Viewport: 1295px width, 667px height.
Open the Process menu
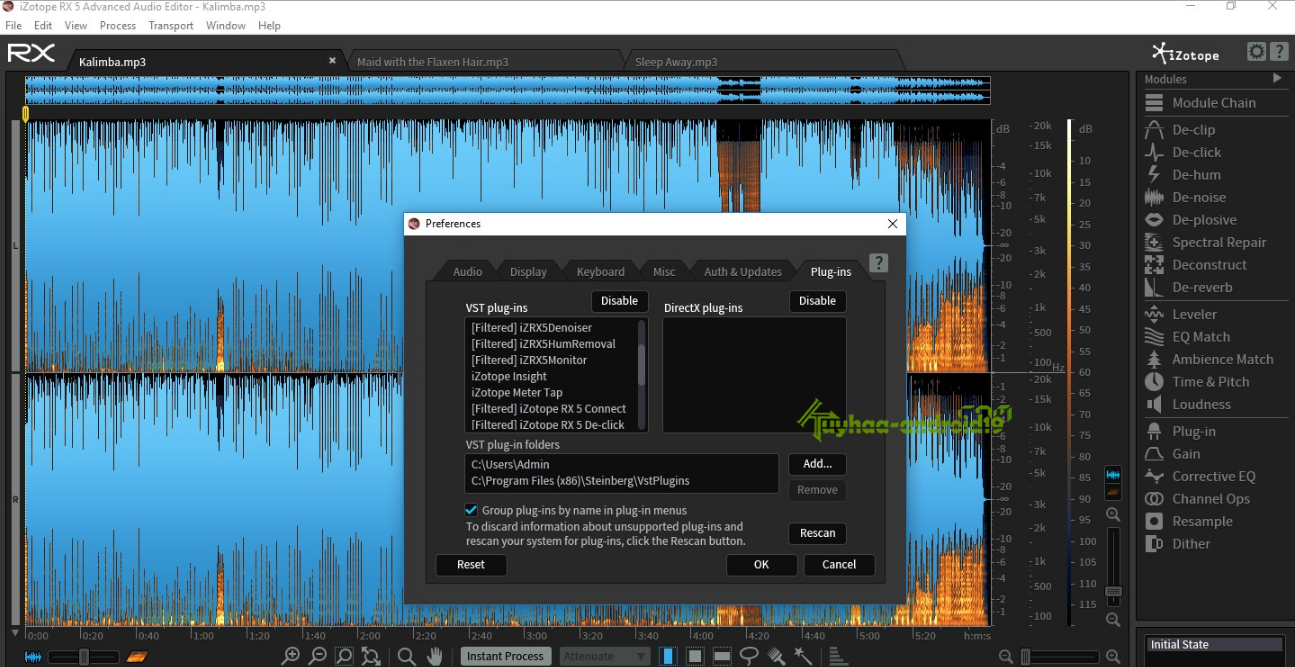[x=118, y=25]
